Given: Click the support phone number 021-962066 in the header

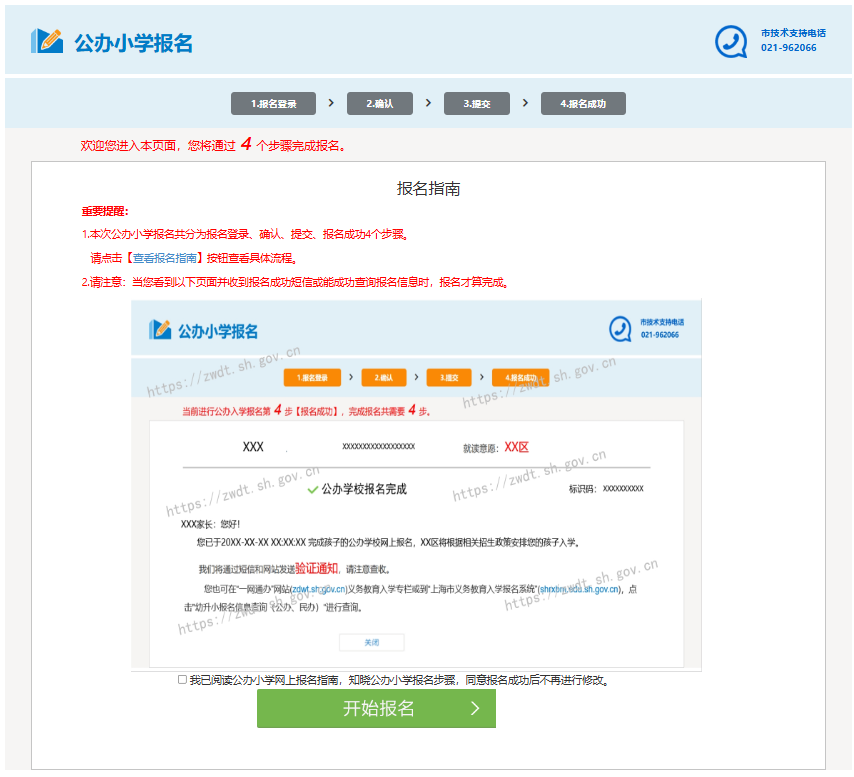Looking at the screenshot, I should (x=789, y=48).
